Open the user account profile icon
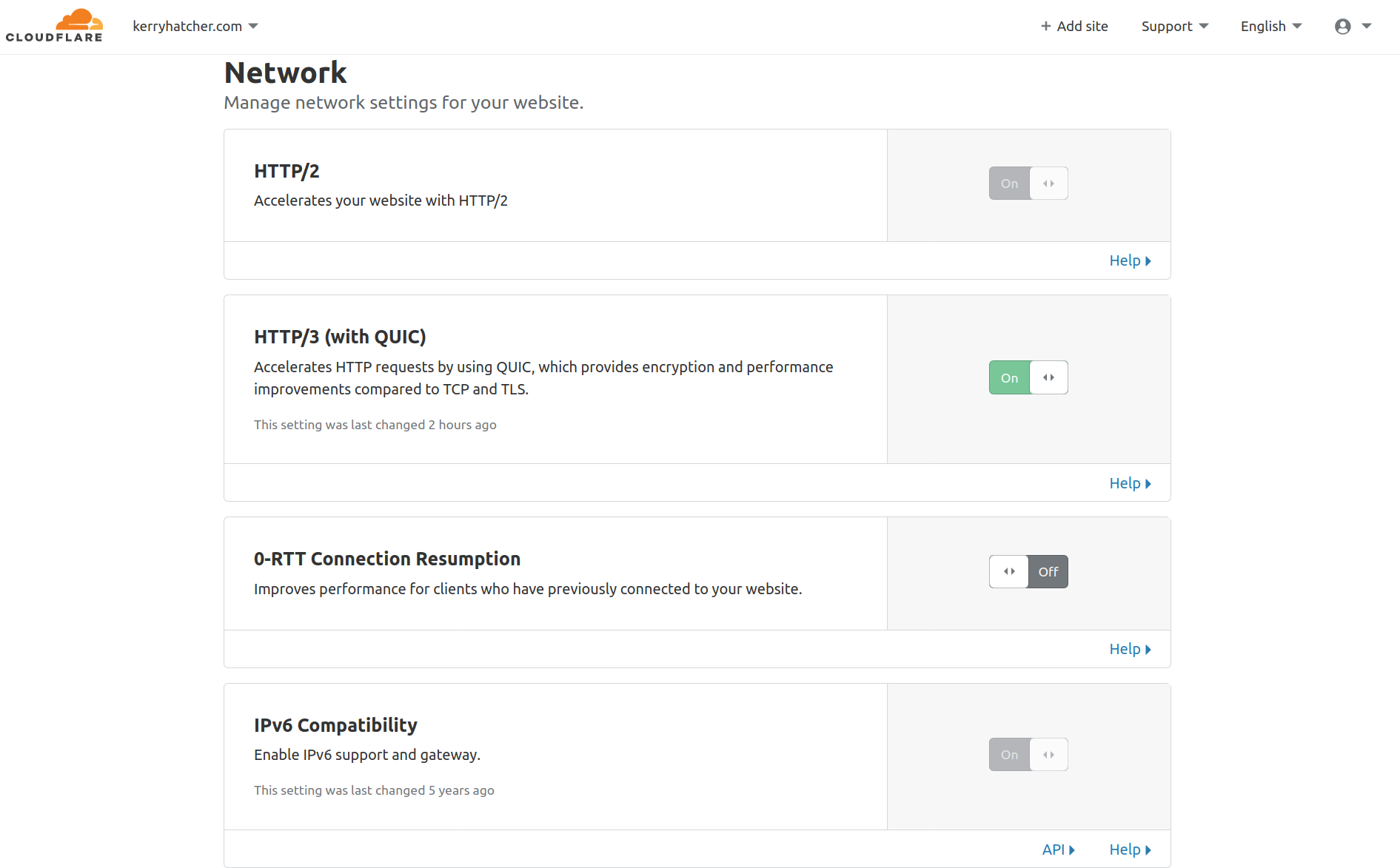 tap(1342, 27)
